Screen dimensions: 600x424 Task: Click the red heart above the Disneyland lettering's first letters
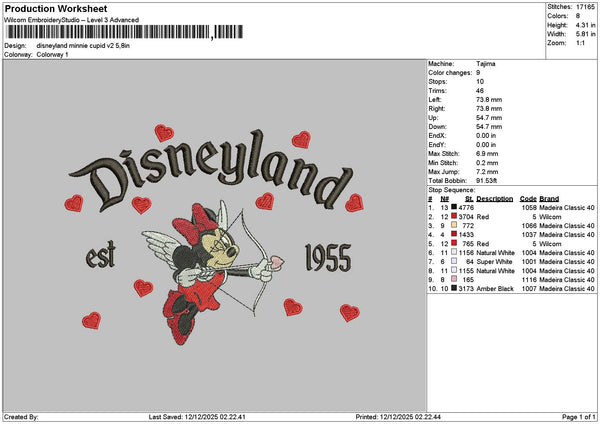(164, 132)
